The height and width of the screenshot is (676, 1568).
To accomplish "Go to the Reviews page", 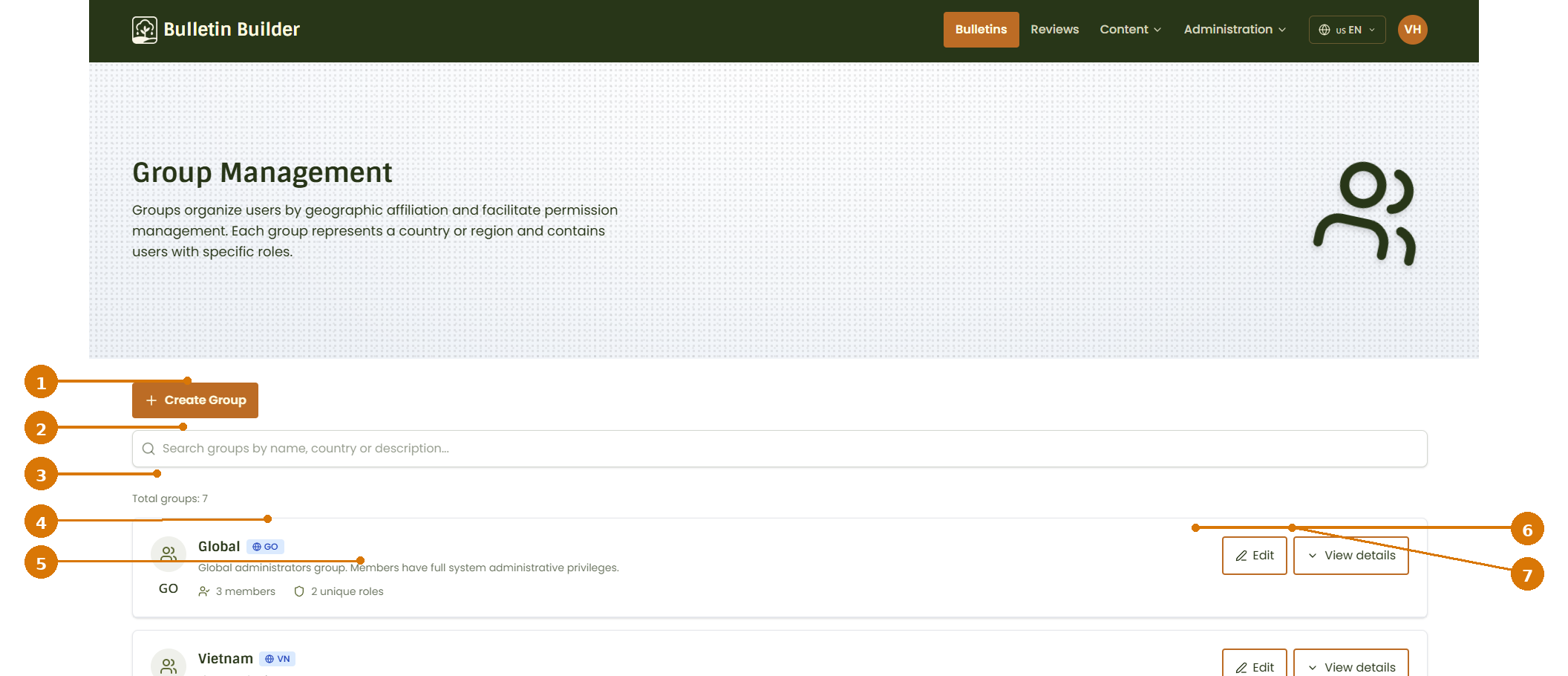I will click(x=1054, y=30).
